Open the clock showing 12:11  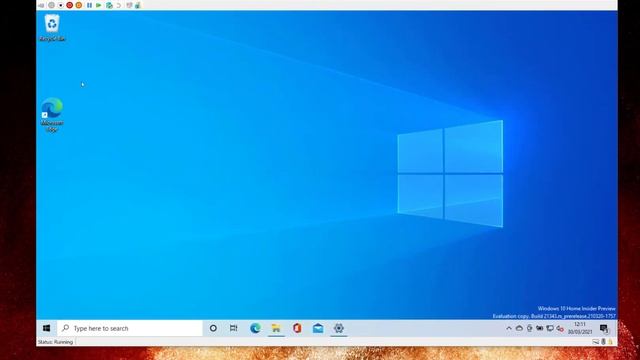580,328
